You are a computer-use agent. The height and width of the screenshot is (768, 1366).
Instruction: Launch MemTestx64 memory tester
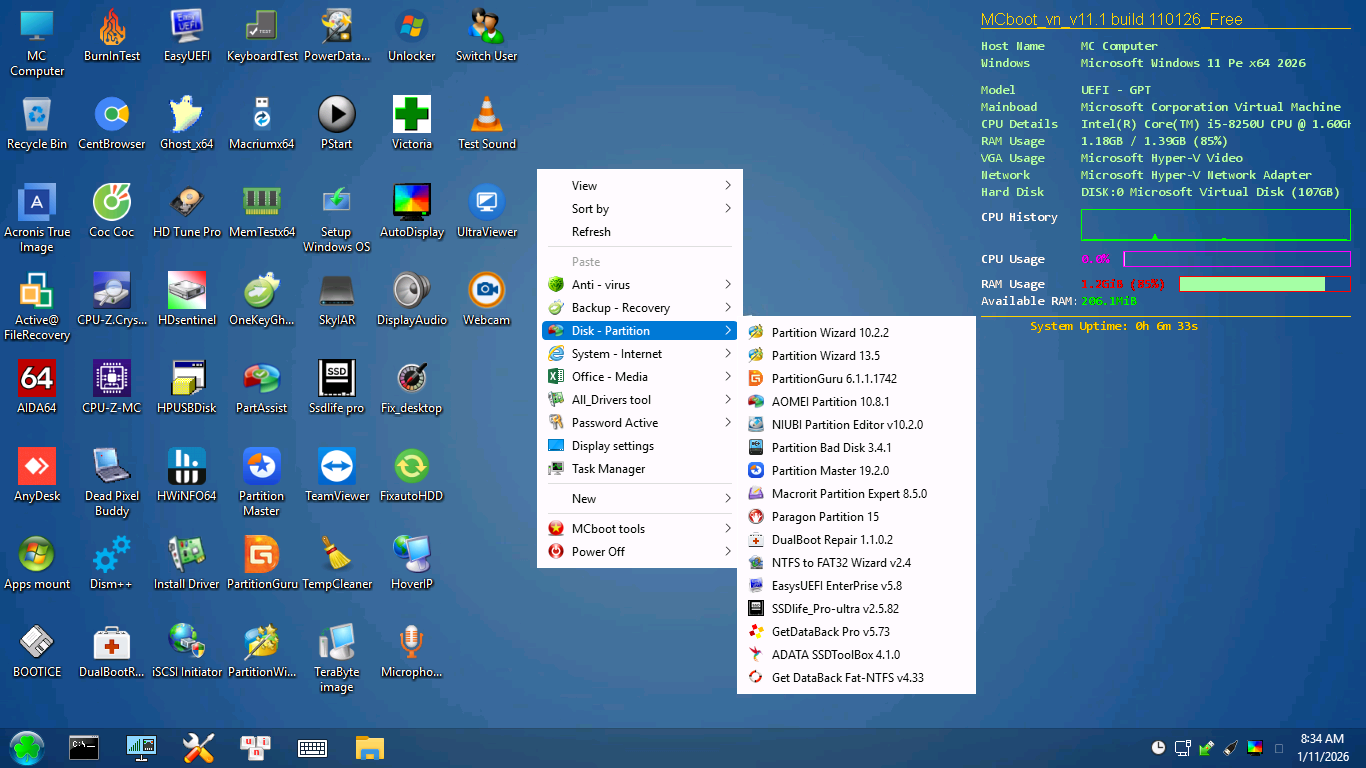pos(261,201)
